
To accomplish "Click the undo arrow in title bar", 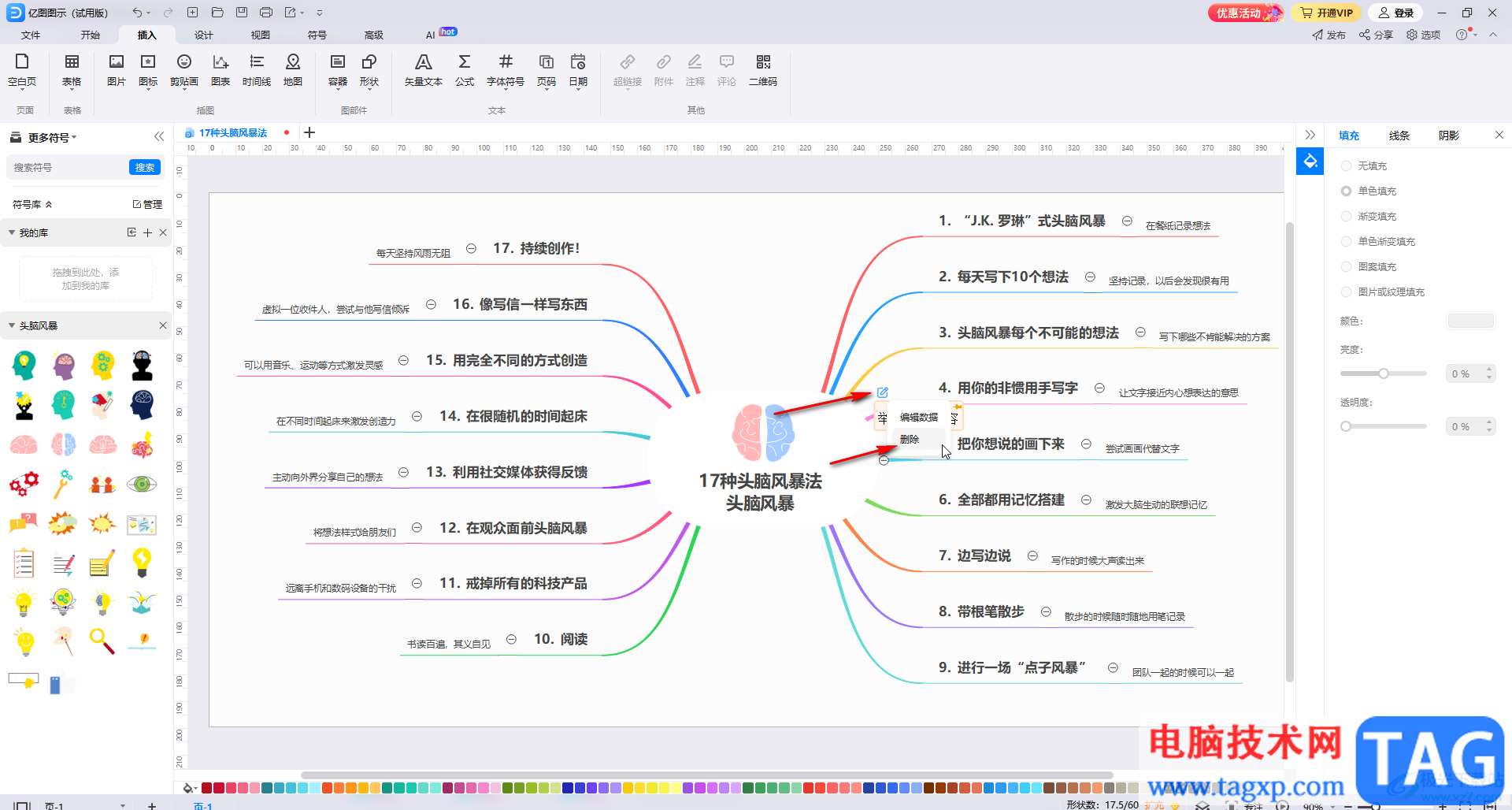I will coord(137,13).
